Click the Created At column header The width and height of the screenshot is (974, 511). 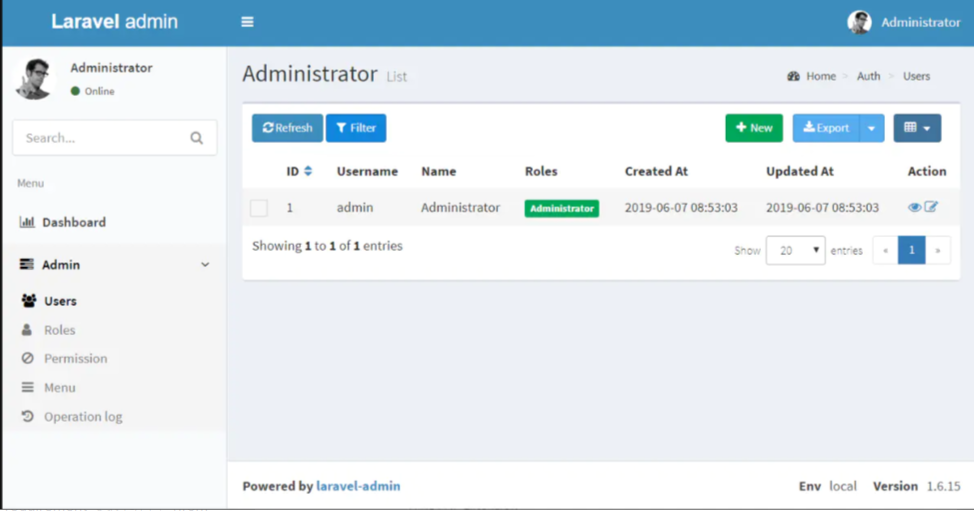[656, 171]
